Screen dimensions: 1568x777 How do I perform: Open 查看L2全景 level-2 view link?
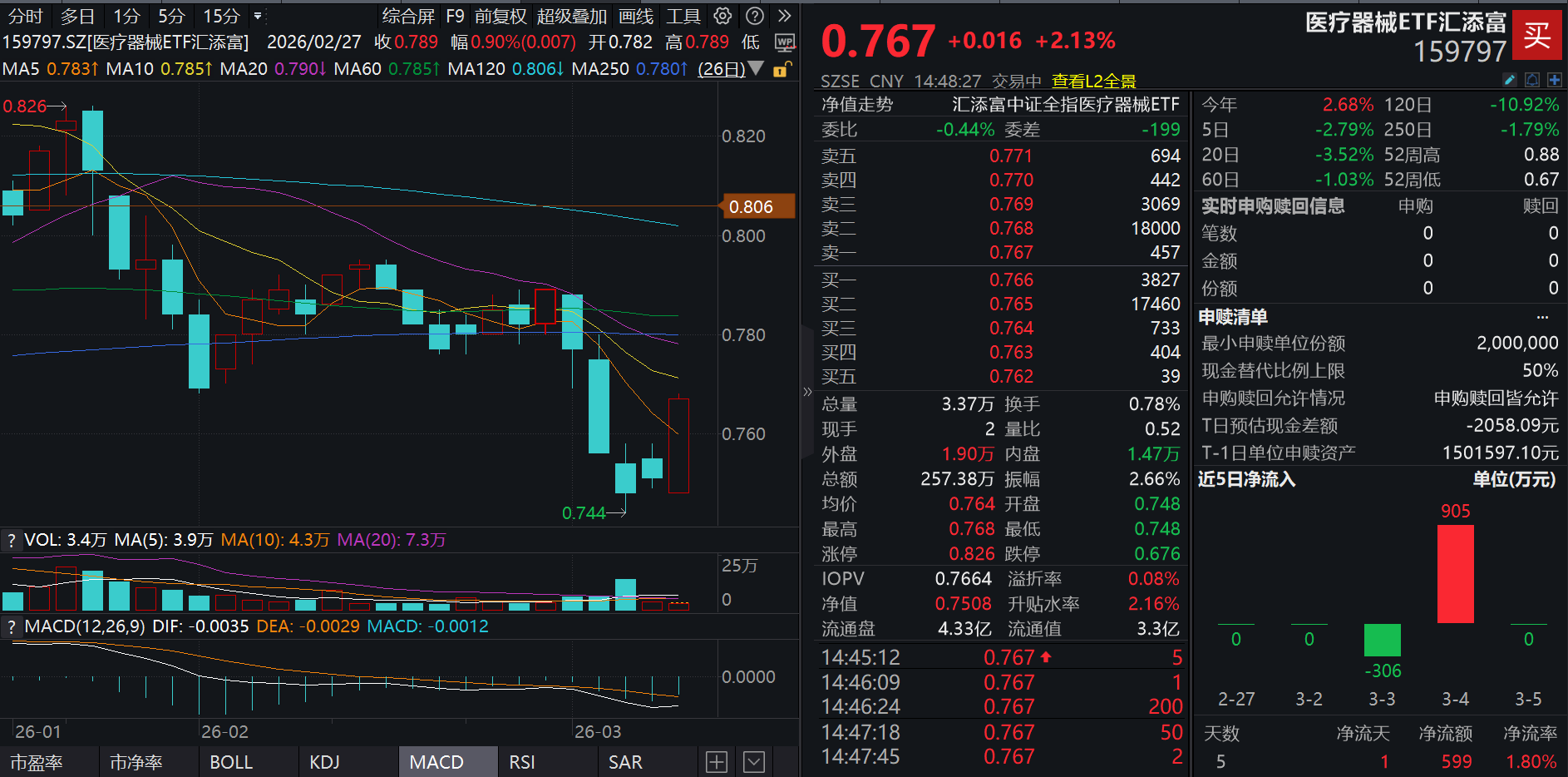click(1094, 81)
